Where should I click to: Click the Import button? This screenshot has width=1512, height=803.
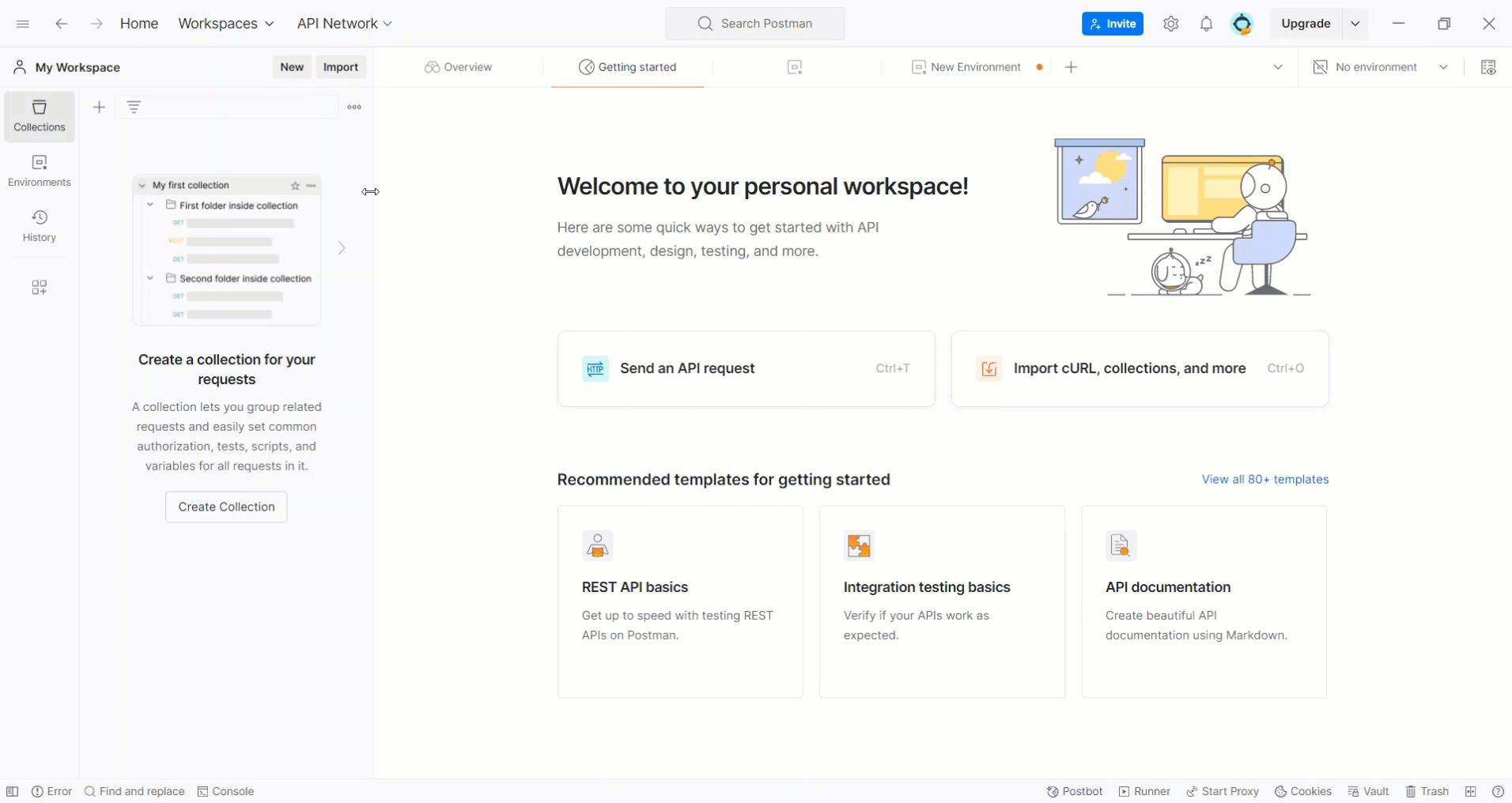[x=341, y=67]
